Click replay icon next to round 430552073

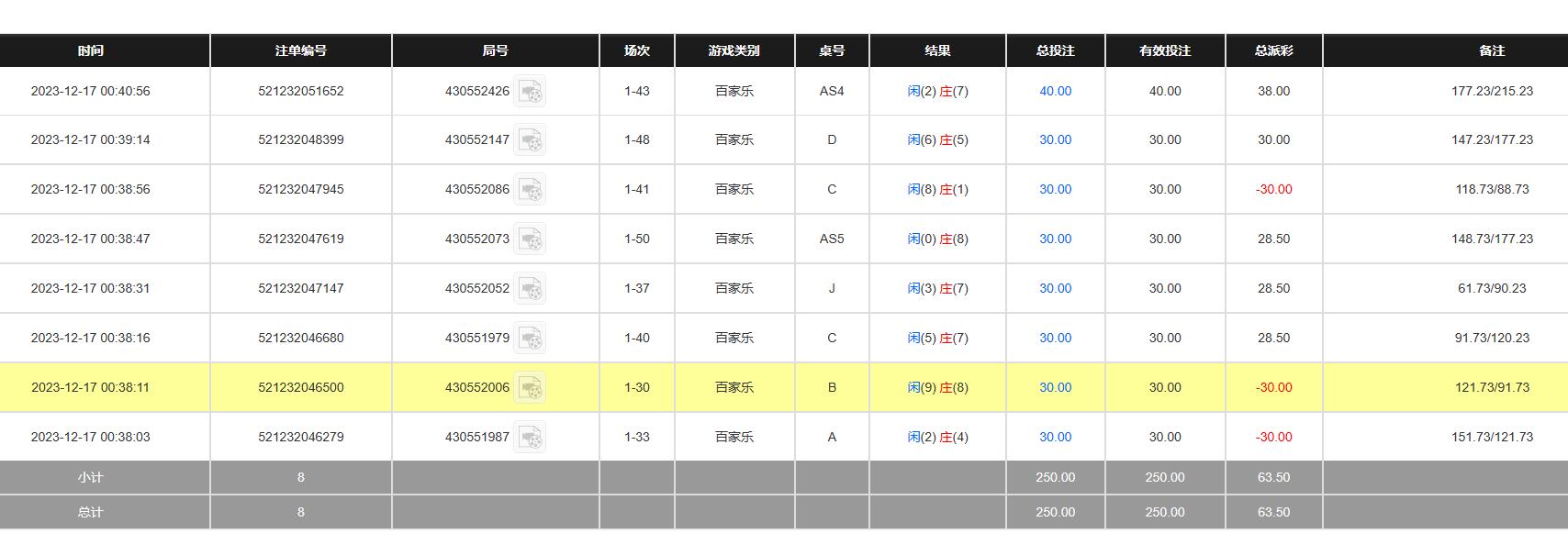click(530, 239)
